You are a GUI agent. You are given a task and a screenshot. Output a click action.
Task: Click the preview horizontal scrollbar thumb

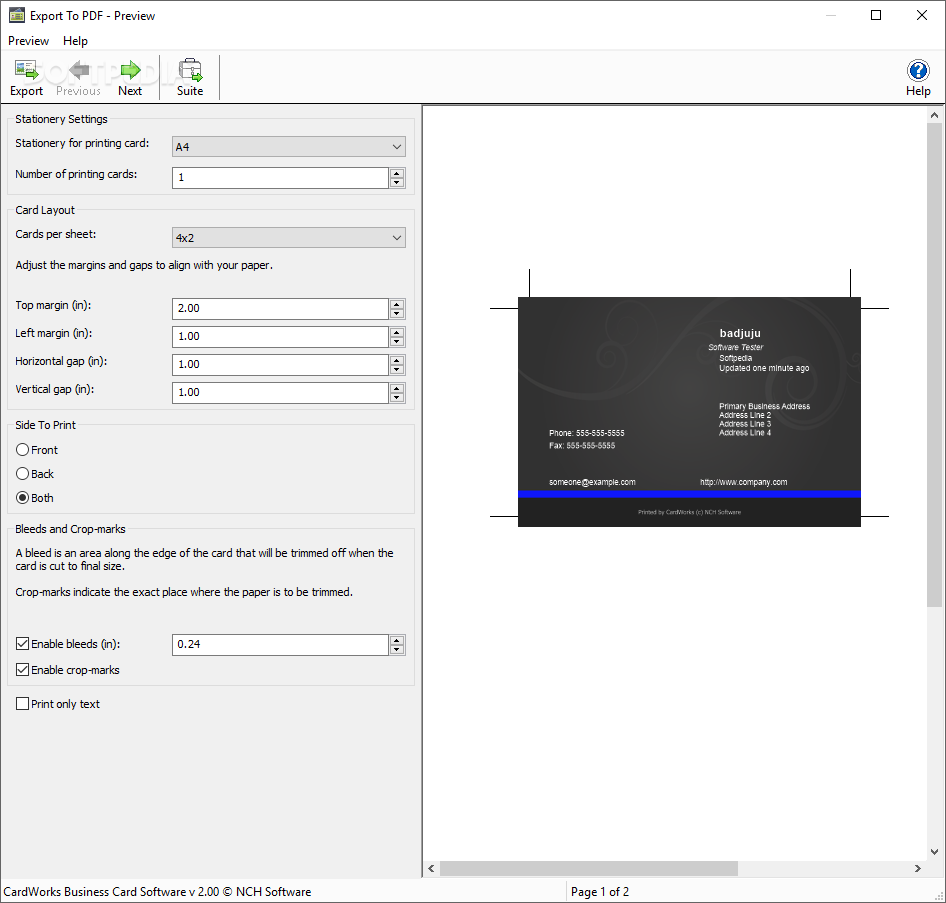(589, 869)
